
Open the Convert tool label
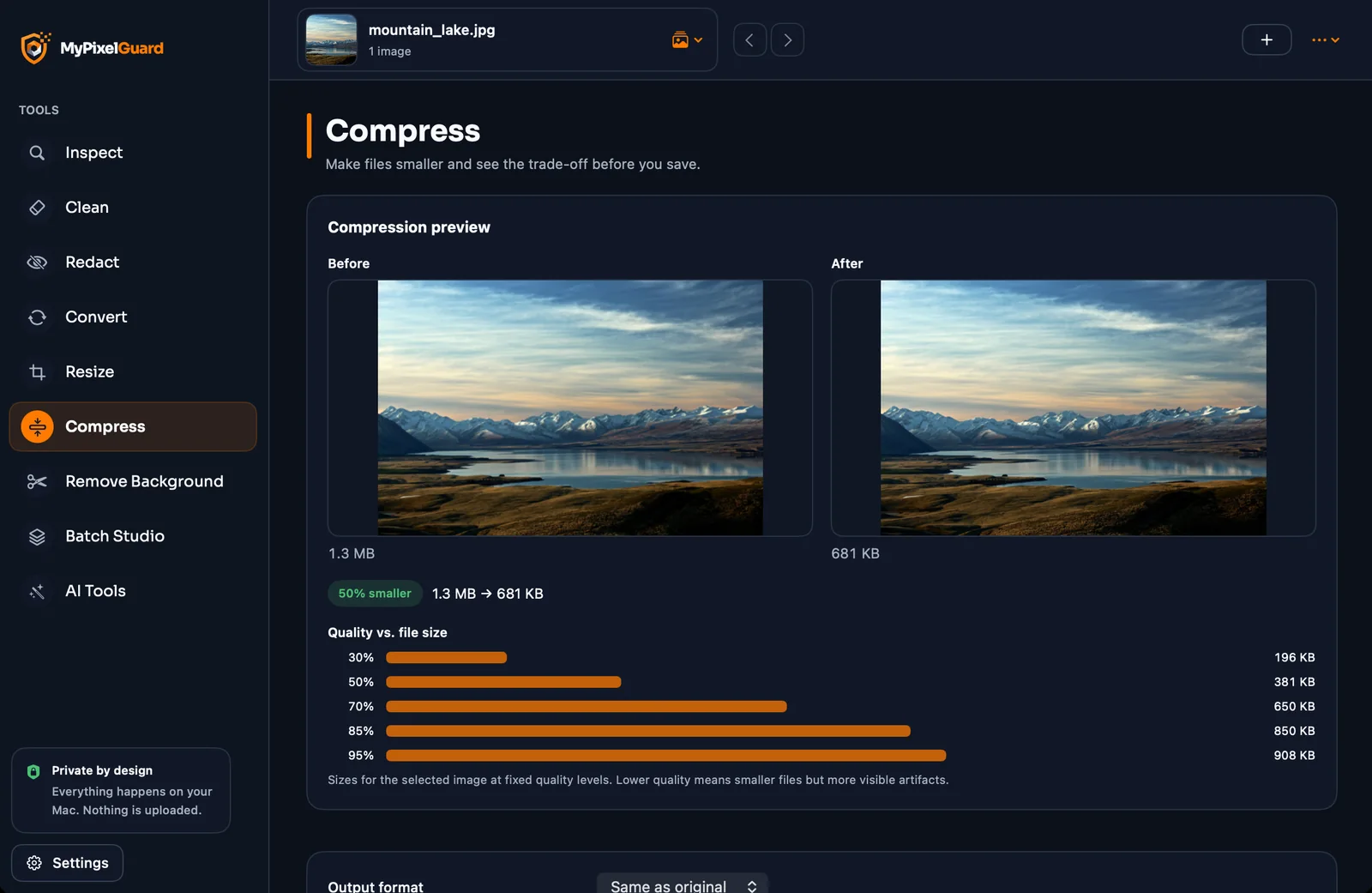96,317
